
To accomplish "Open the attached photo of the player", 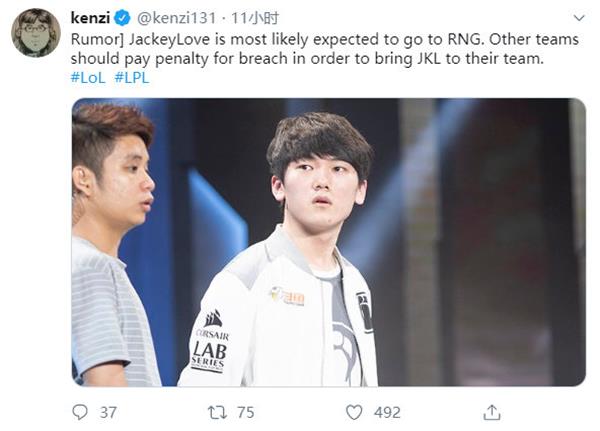I will click(x=329, y=242).
